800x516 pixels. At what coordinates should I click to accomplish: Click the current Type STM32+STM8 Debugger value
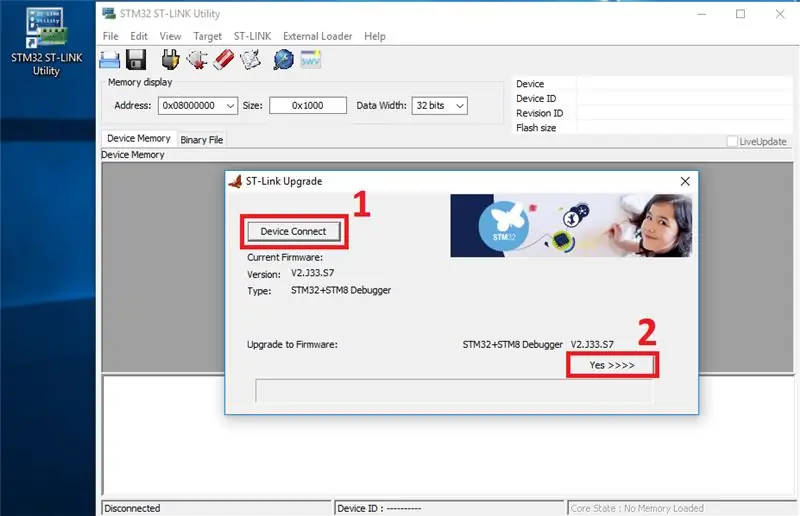pos(341,290)
